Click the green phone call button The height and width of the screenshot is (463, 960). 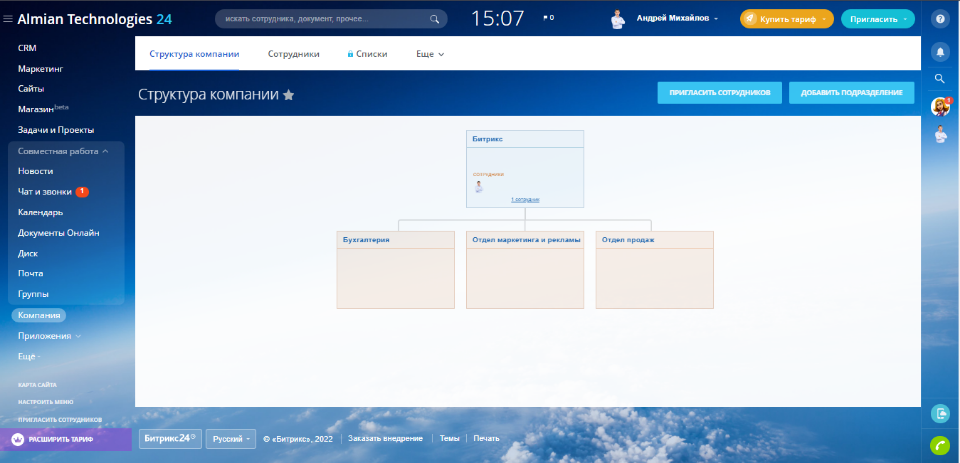[940, 445]
